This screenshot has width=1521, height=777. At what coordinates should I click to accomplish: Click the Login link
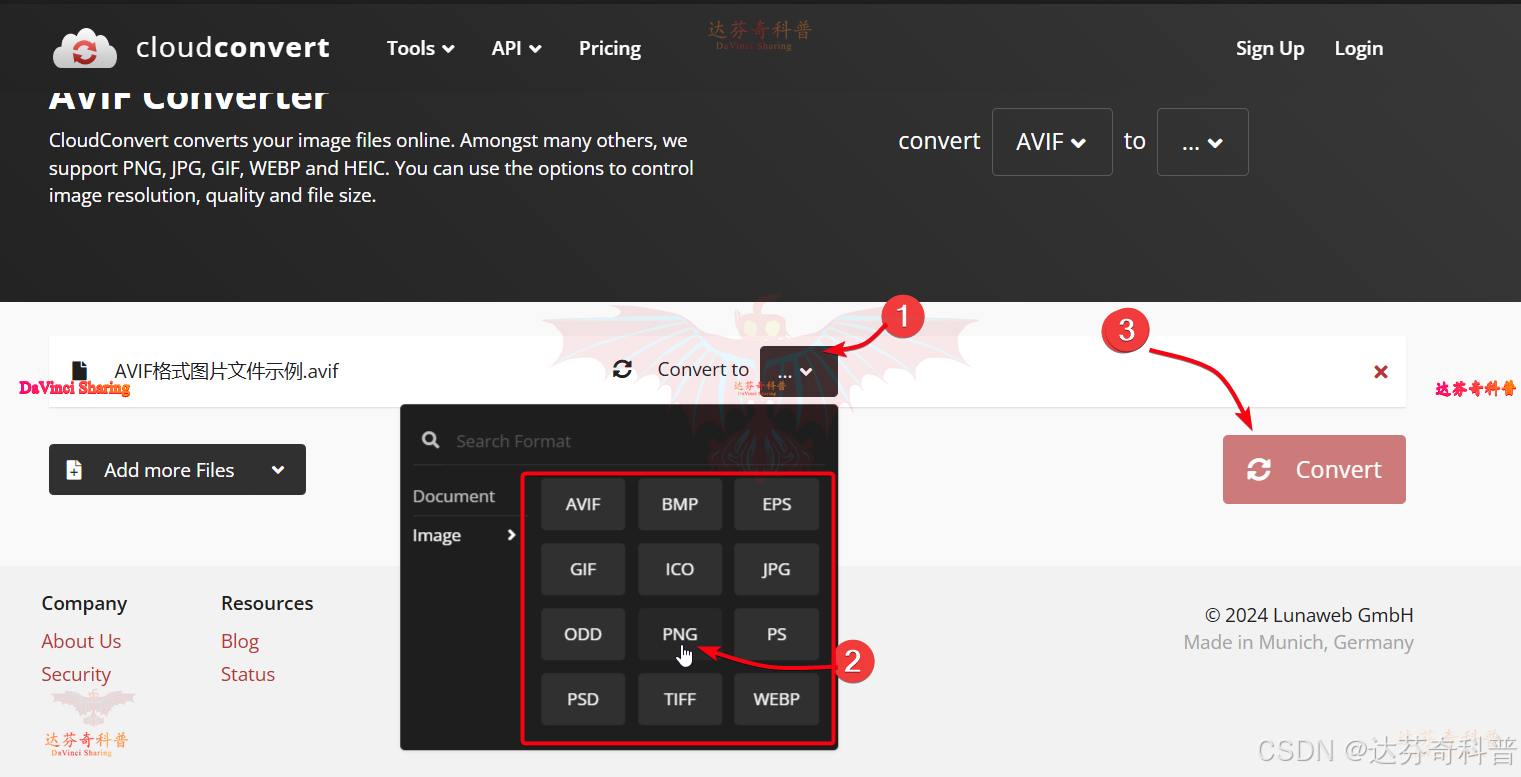[x=1359, y=48]
